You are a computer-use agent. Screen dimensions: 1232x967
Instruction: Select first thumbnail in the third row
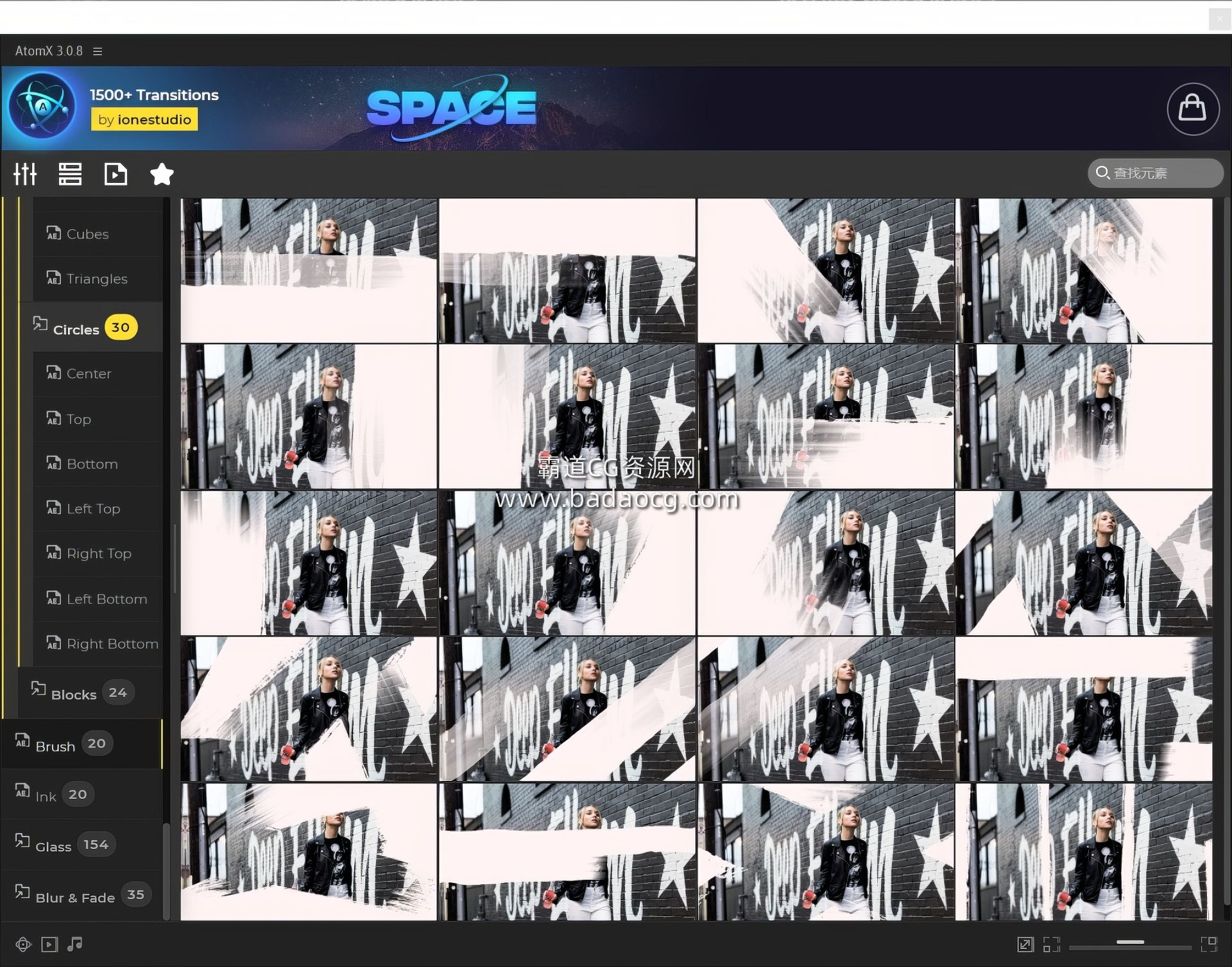pos(309,563)
